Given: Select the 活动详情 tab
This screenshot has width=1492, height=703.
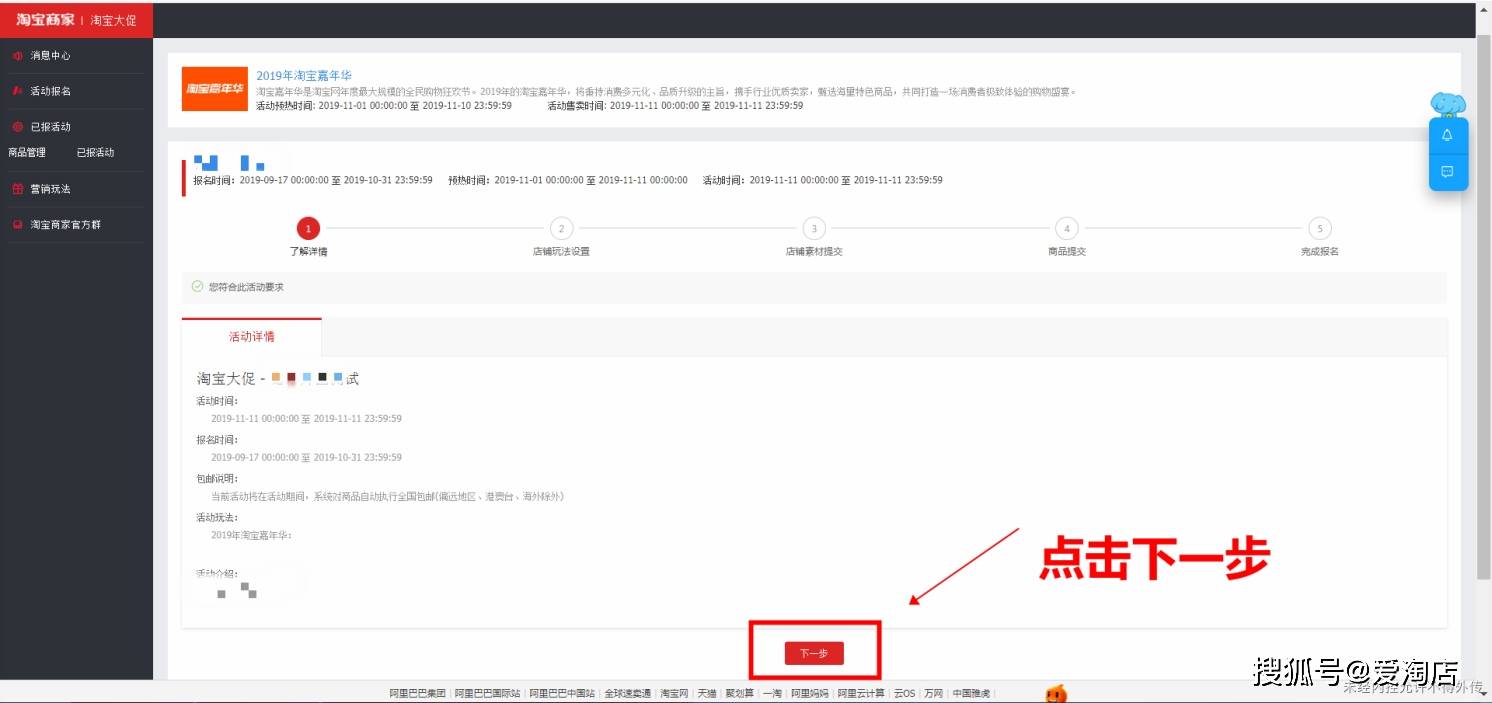Looking at the screenshot, I should (252, 337).
